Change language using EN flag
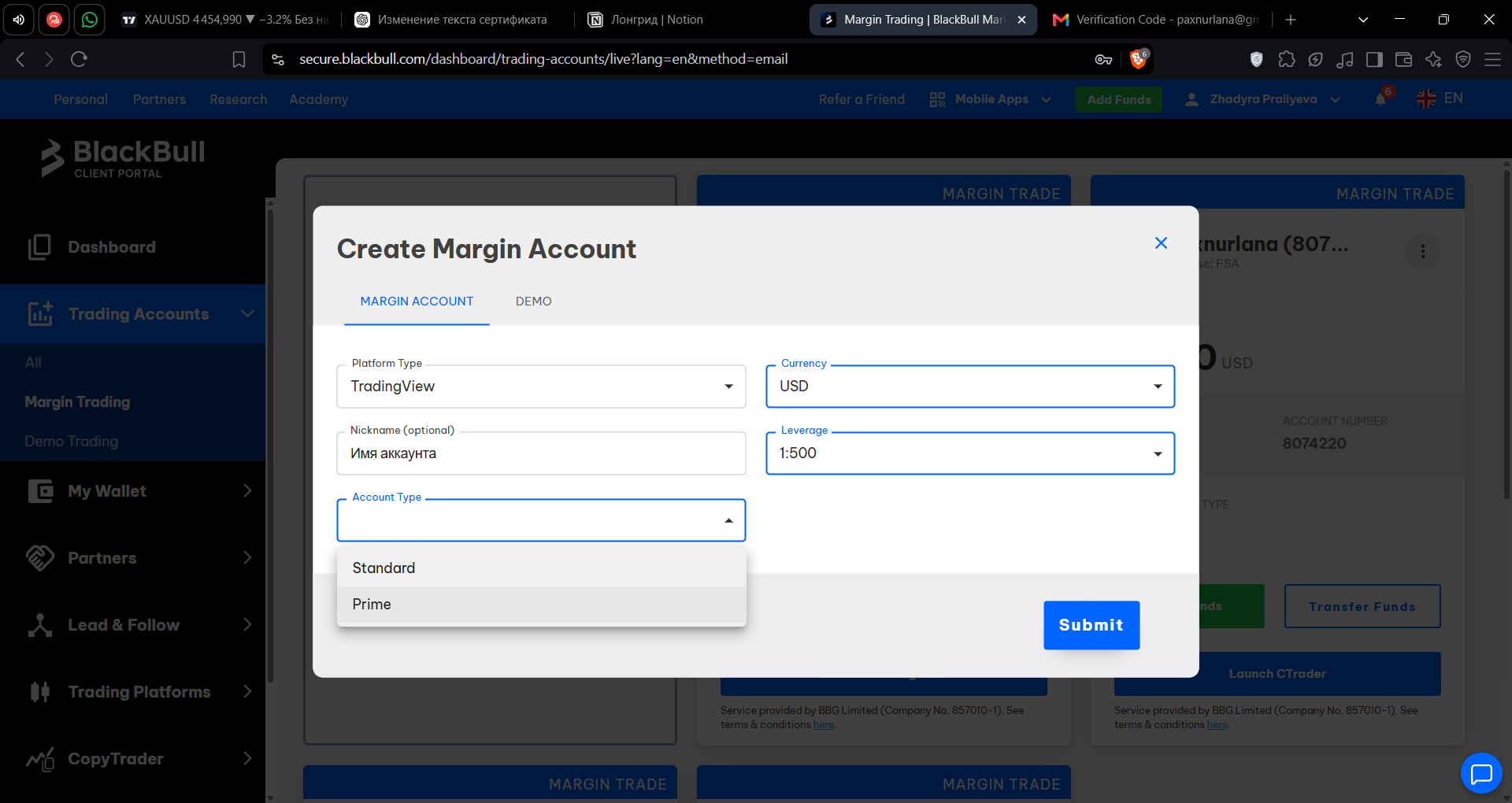The height and width of the screenshot is (803, 1512). tap(1440, 98)
